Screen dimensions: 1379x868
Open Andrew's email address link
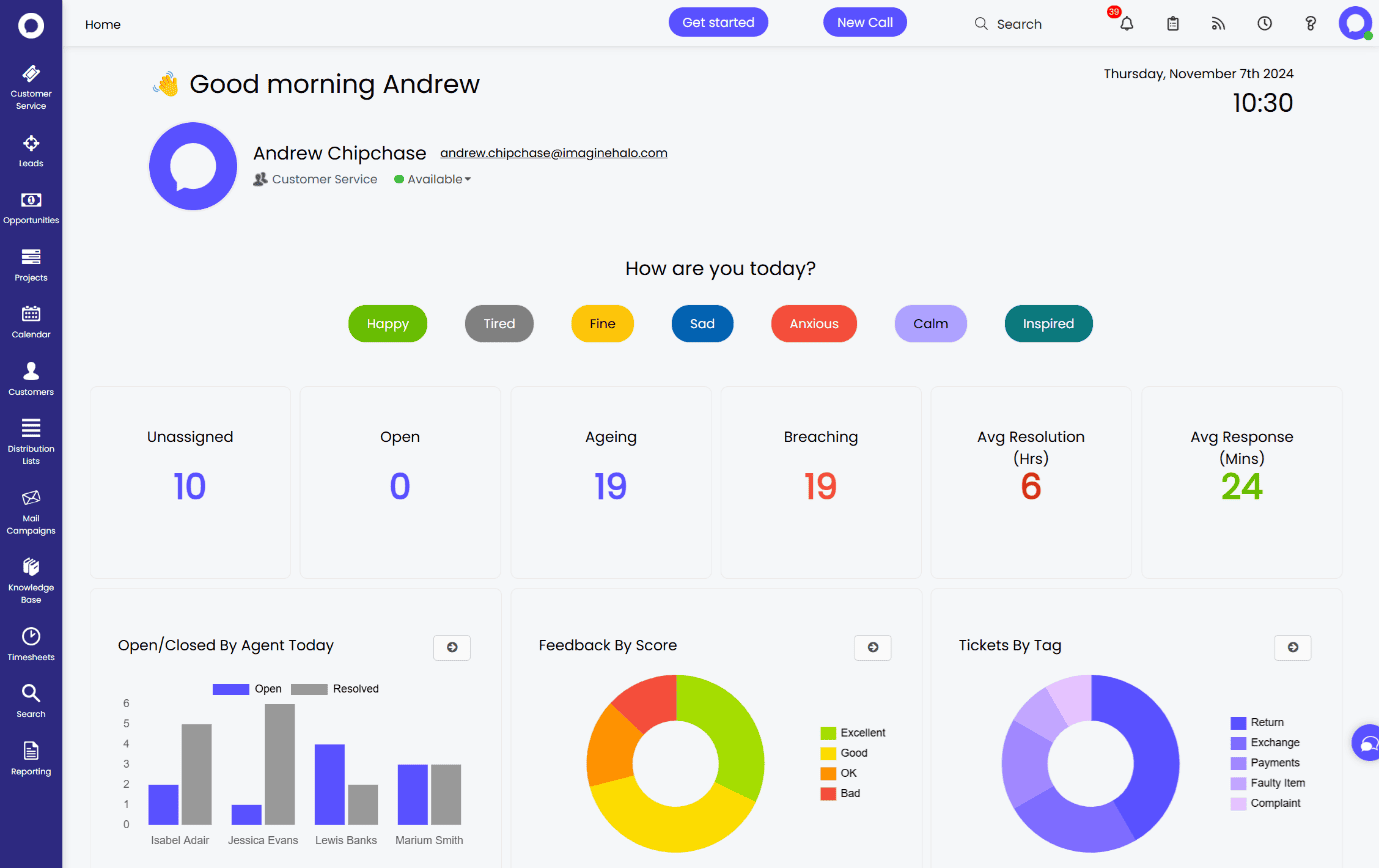click(553, 152)
